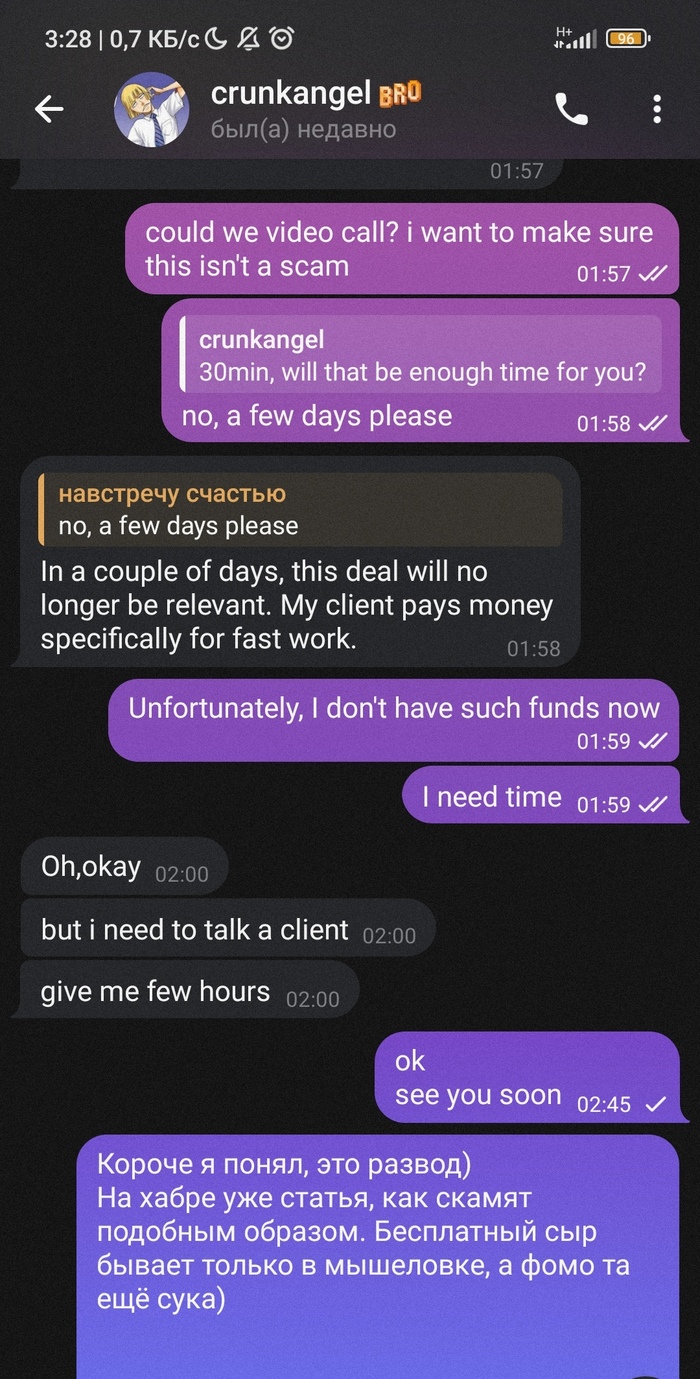Image resolution: width=700 pixels, height=1379 pixels.
Task: Select the 'could we video call?' message
Action: [398, 250]
